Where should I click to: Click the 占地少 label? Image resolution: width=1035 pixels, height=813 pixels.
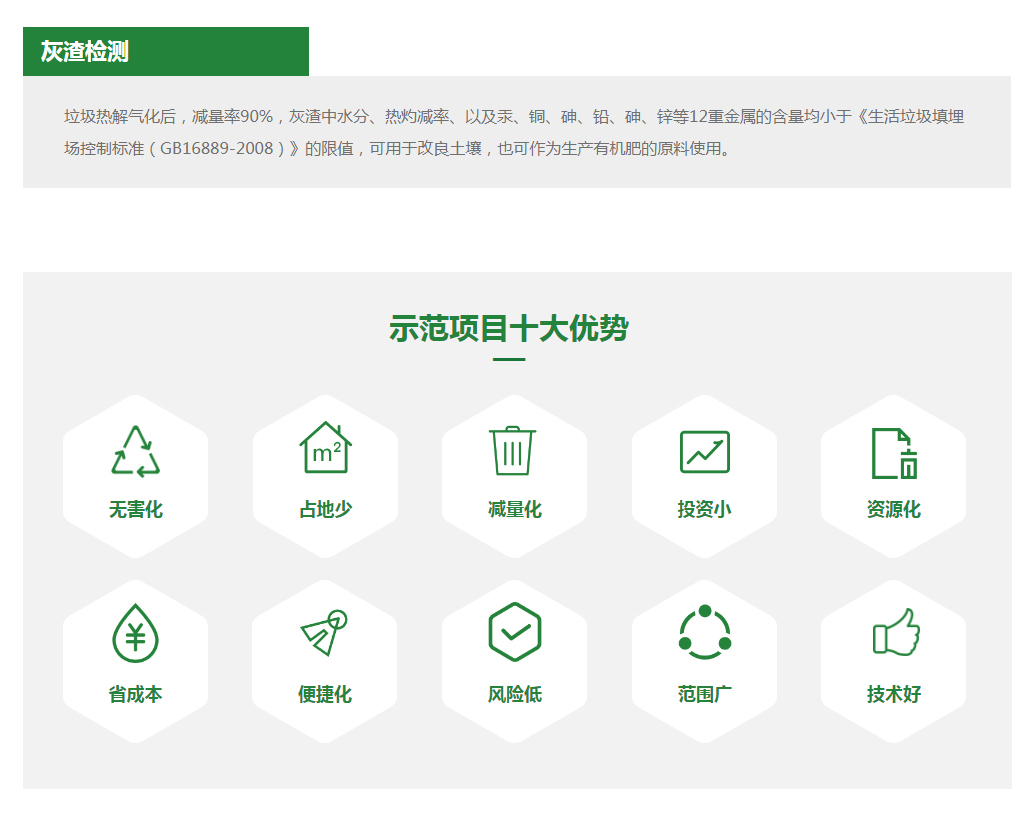click(325, 510)
